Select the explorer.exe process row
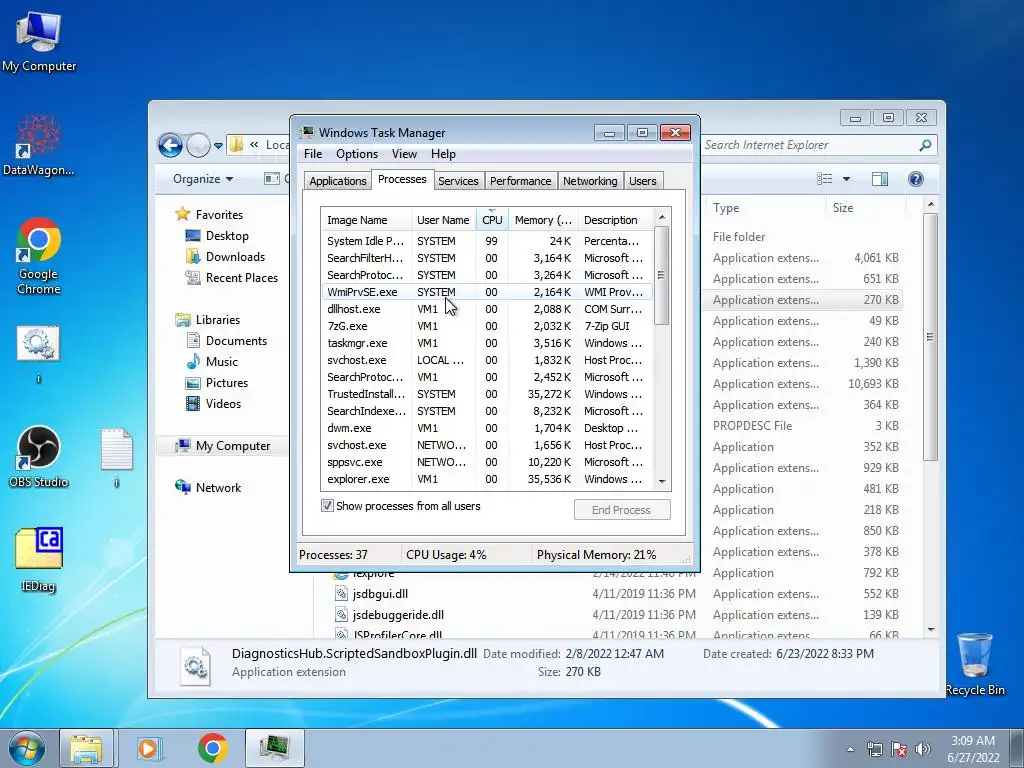This screenshot has width=1024, height=768. pos(487,479)
